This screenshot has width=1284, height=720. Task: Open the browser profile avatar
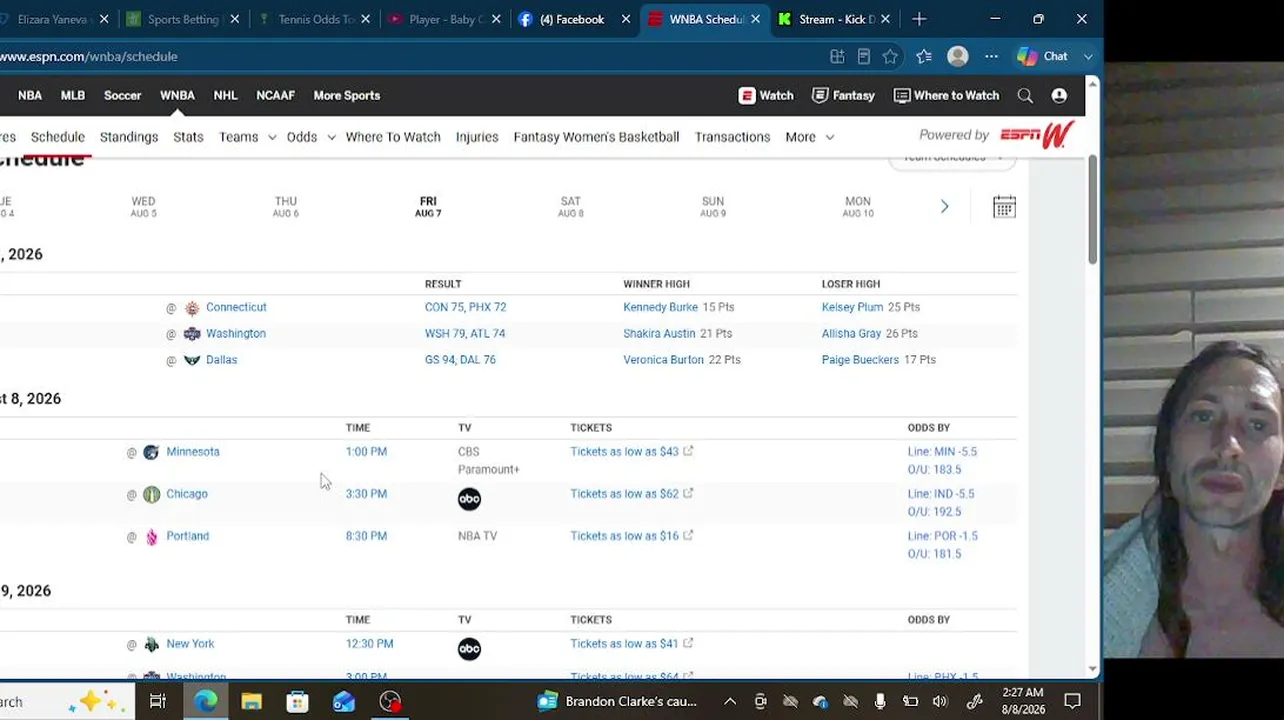tap(958, 56)
